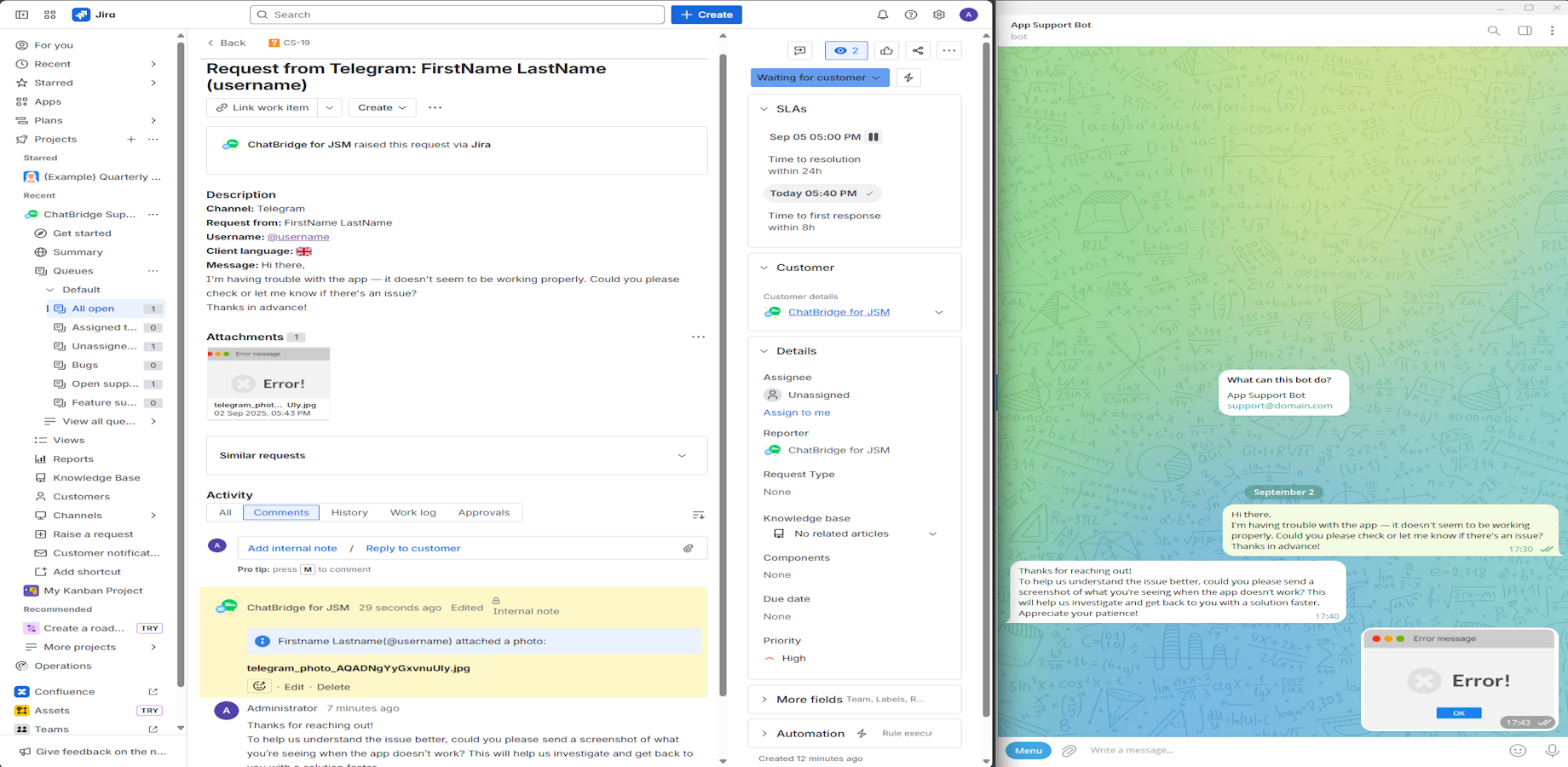Add a new project with plus icon
Screen dimensions: 1568x767
pyautogui.click(x=130, y=139)
